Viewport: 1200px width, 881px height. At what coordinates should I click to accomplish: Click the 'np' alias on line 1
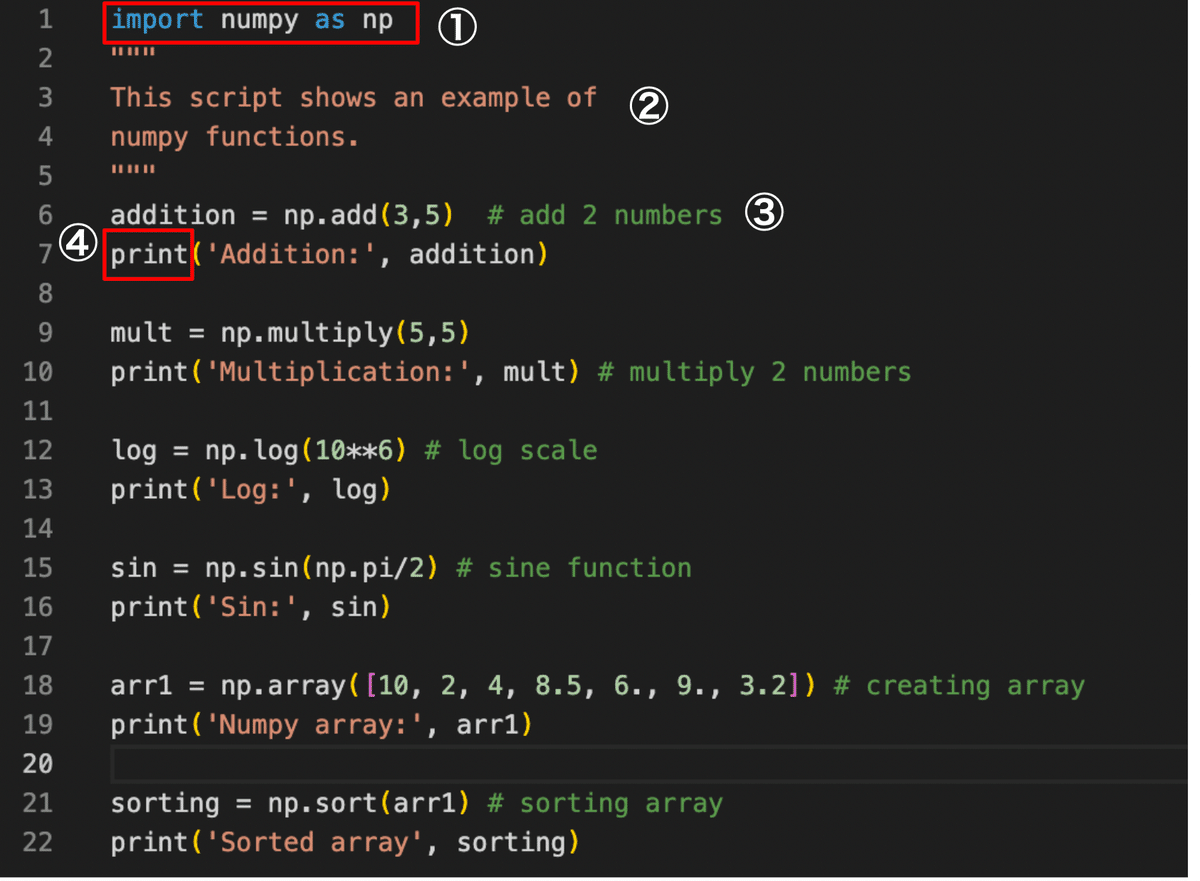pos(377,21)
